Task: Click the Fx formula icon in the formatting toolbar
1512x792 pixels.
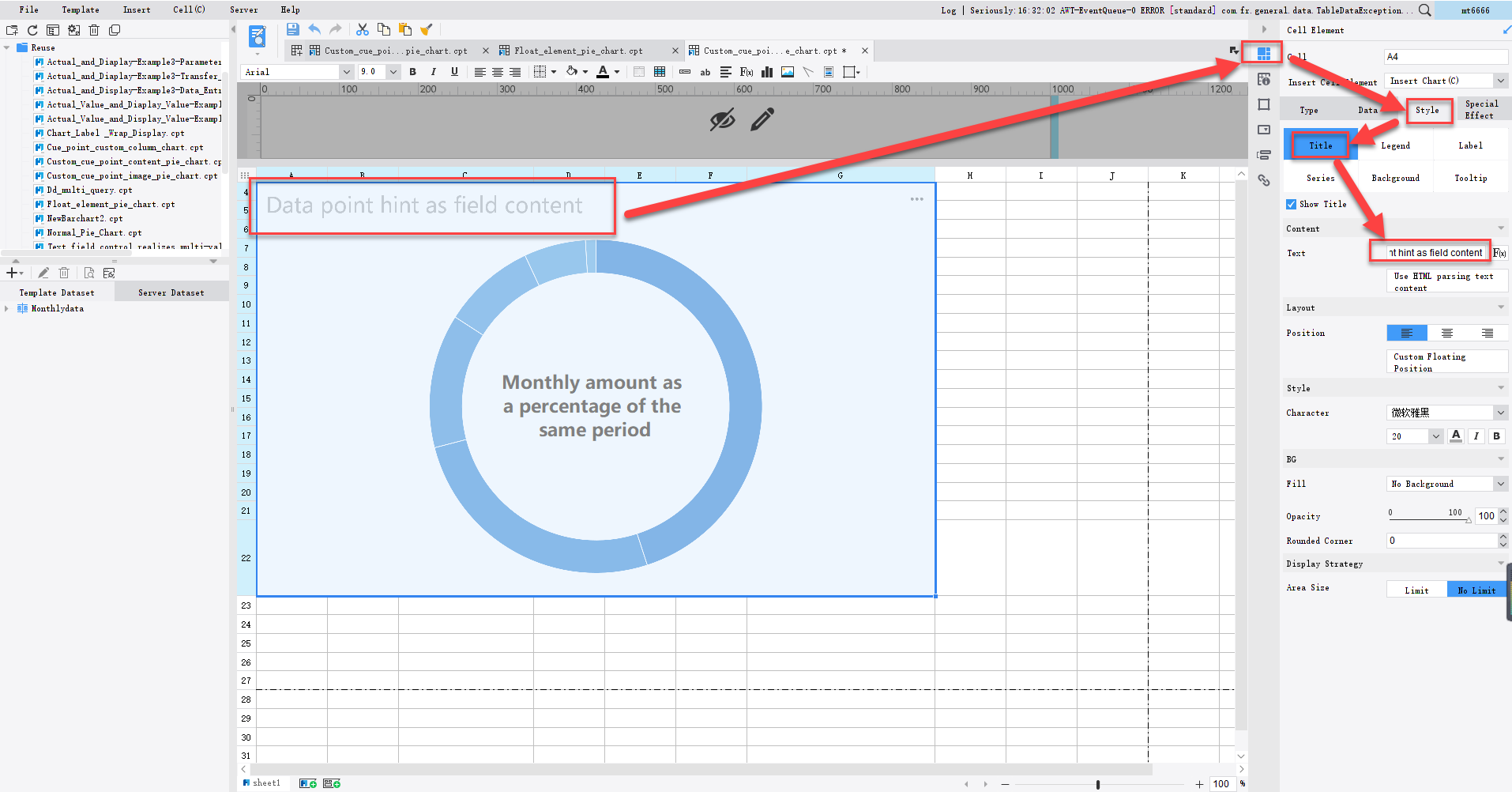Action: [747, 72]
